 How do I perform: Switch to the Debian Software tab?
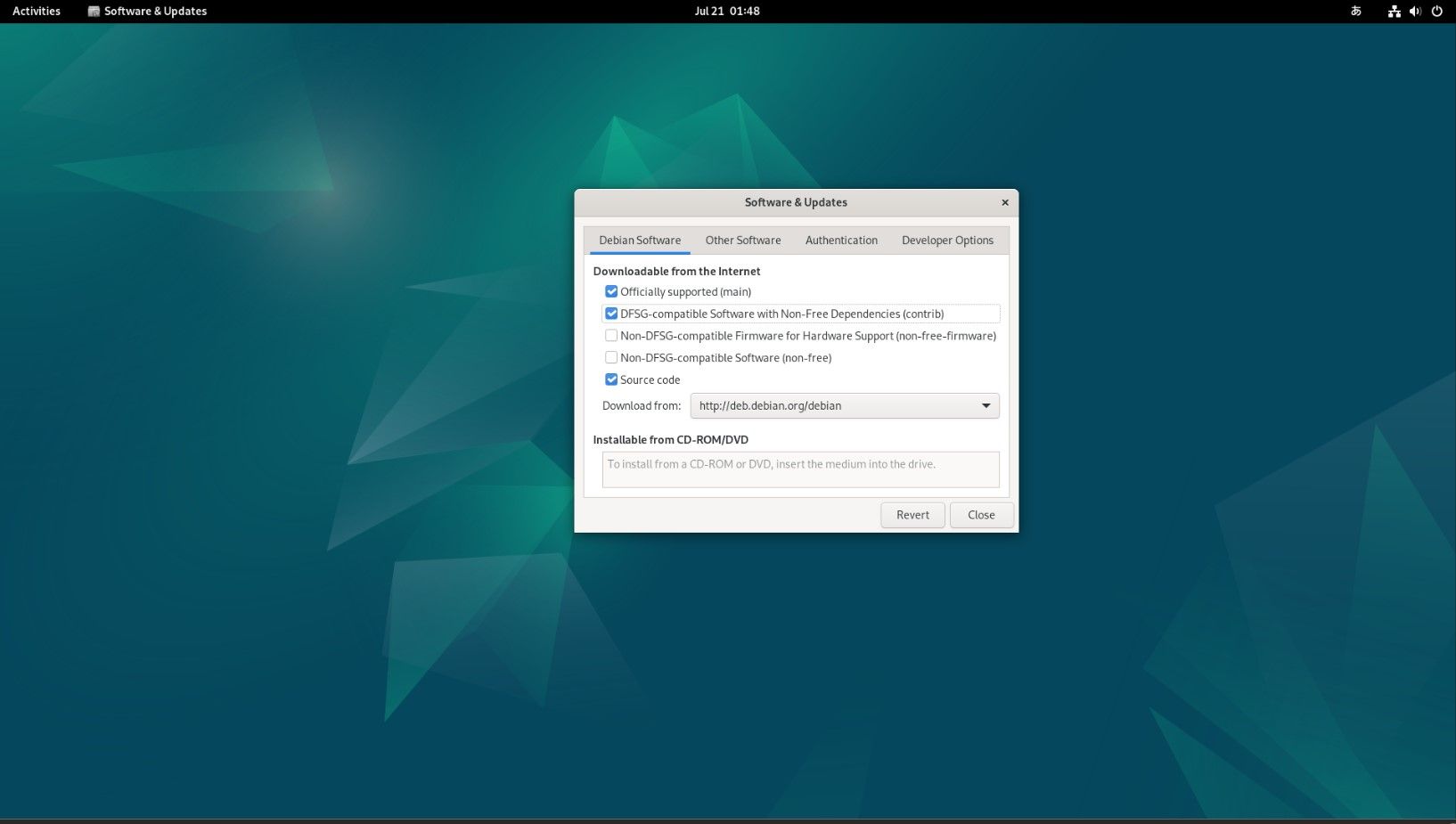(x=639, y=240)
